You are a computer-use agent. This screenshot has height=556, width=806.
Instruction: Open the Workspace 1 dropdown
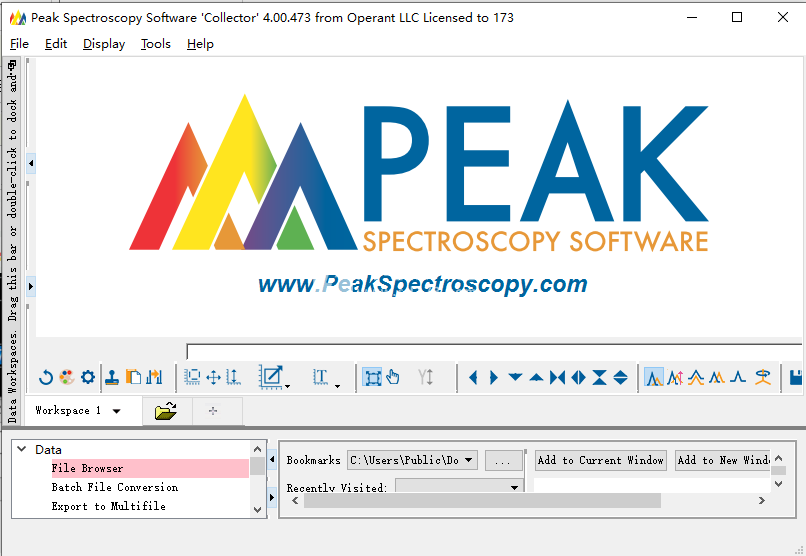click(117, 411)
